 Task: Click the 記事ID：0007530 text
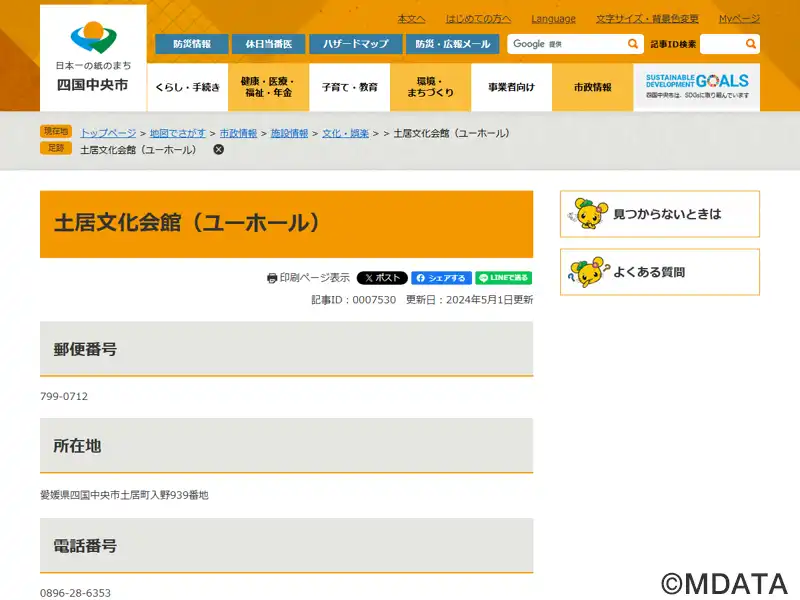pos(354,300)
